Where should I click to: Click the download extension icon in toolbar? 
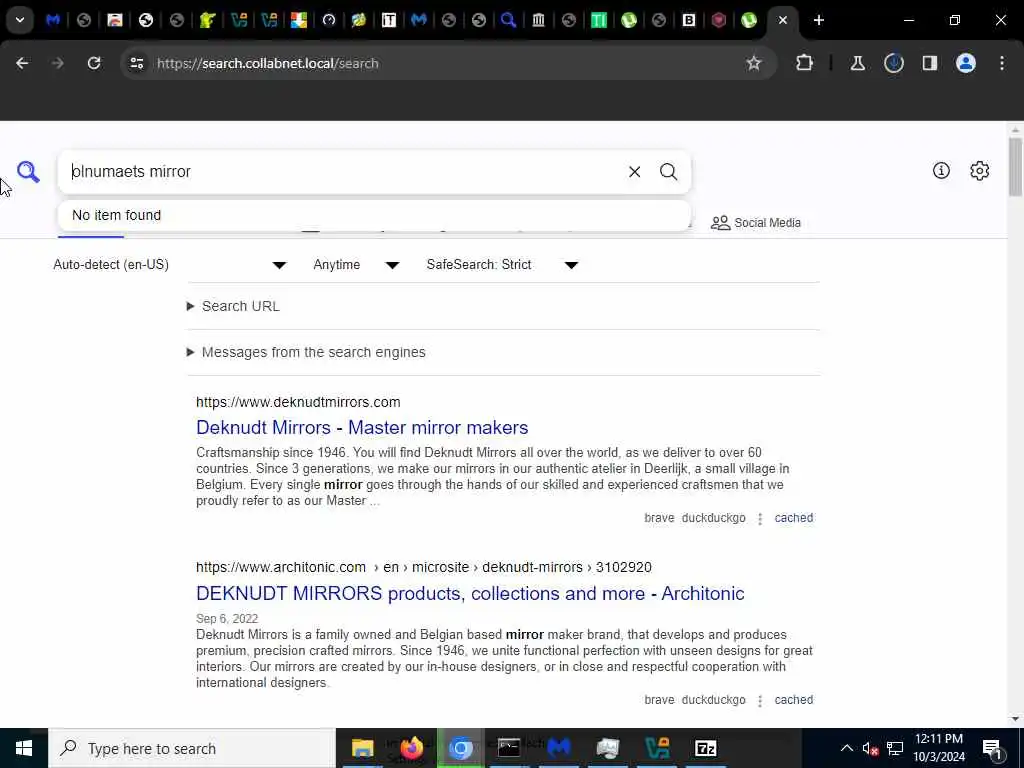pyautogui.click(x=893, y=63)
